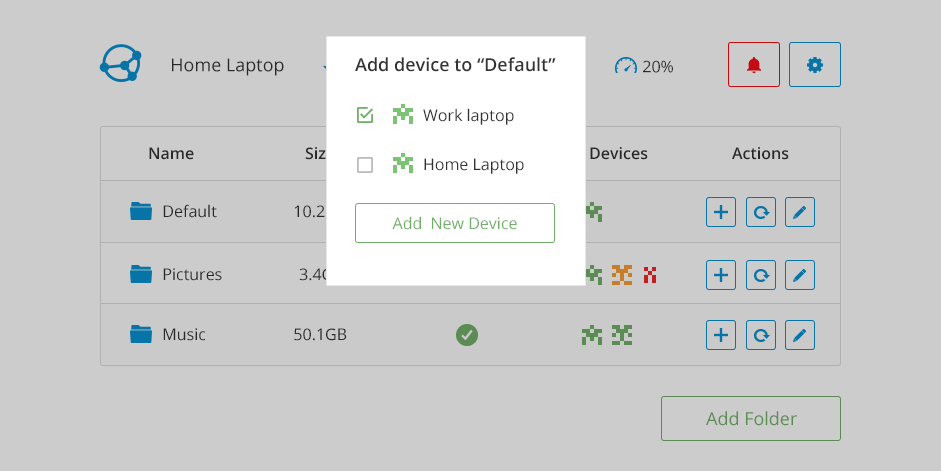Check the Home Laptop checkbox
This screenshot has width=941, height=471.
tap(365, 164)
